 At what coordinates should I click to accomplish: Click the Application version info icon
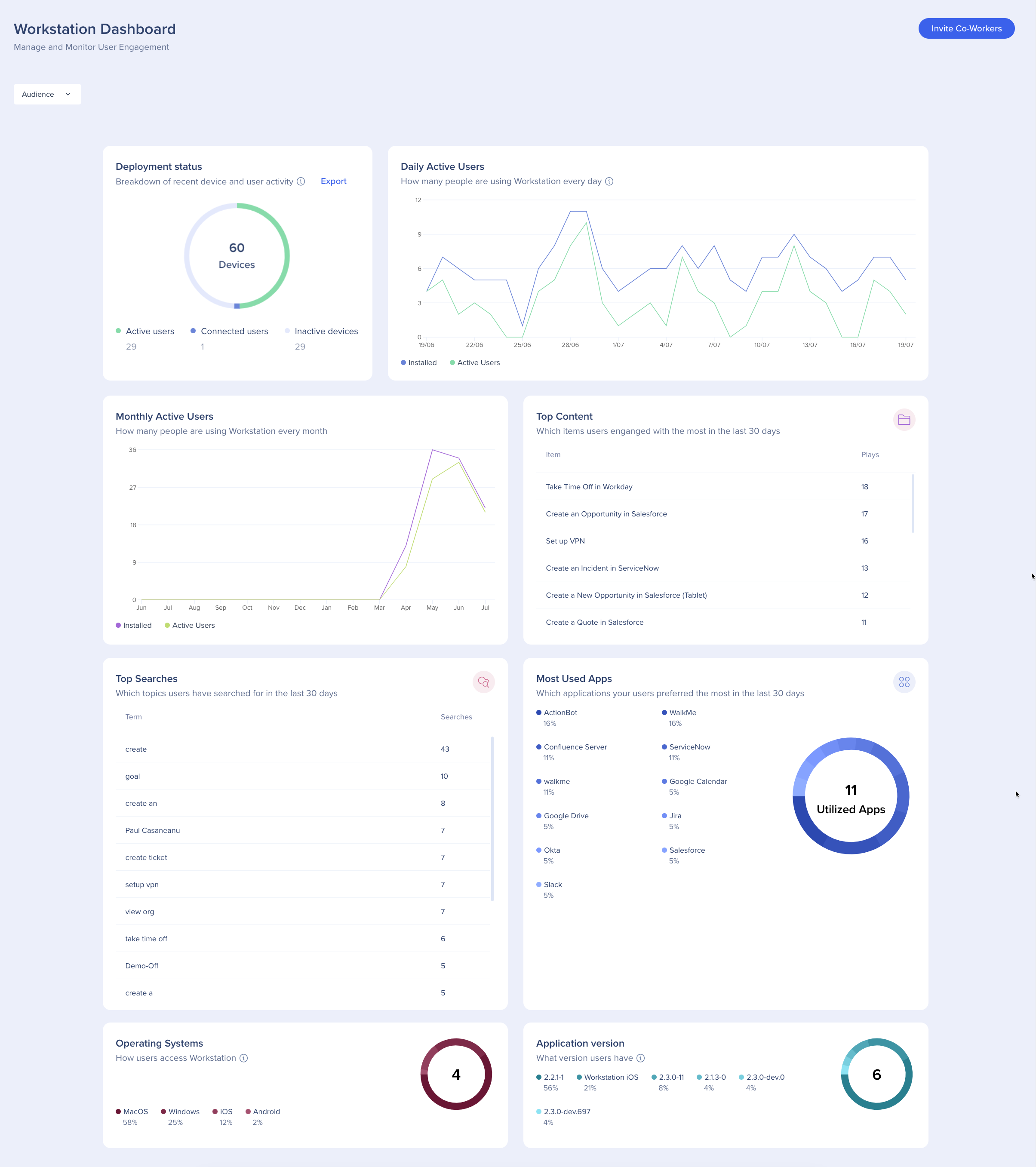(x=641, y=1058)
